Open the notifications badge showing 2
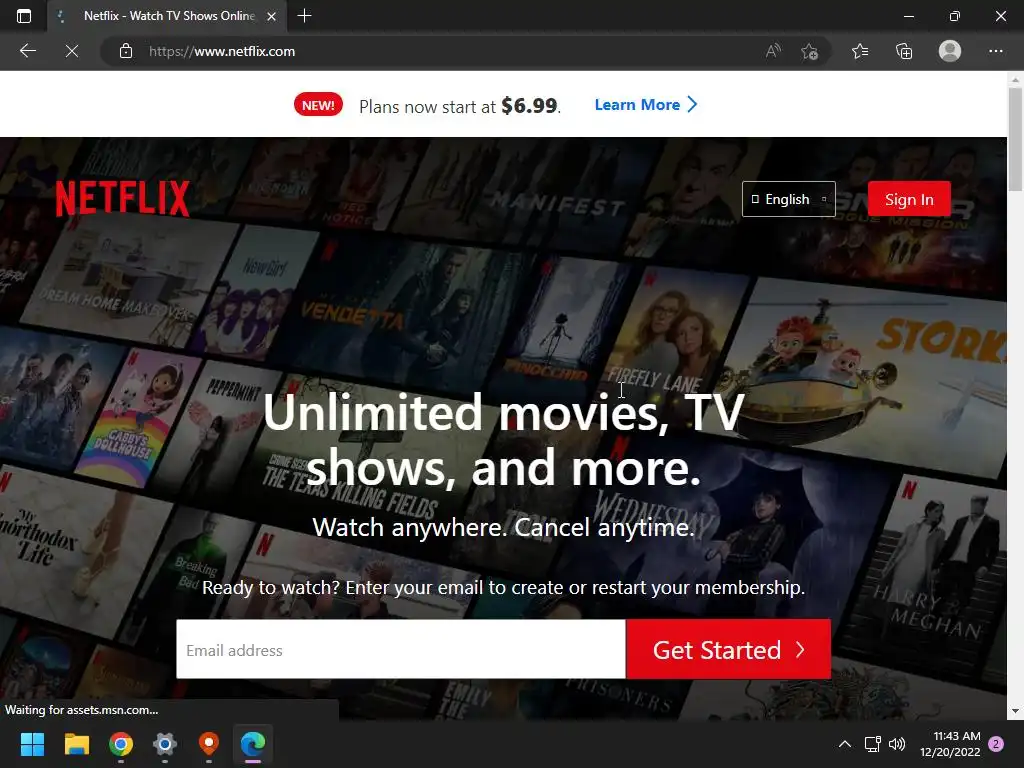Viewport: 1024px width, 768px height. [x=996, y=744]
